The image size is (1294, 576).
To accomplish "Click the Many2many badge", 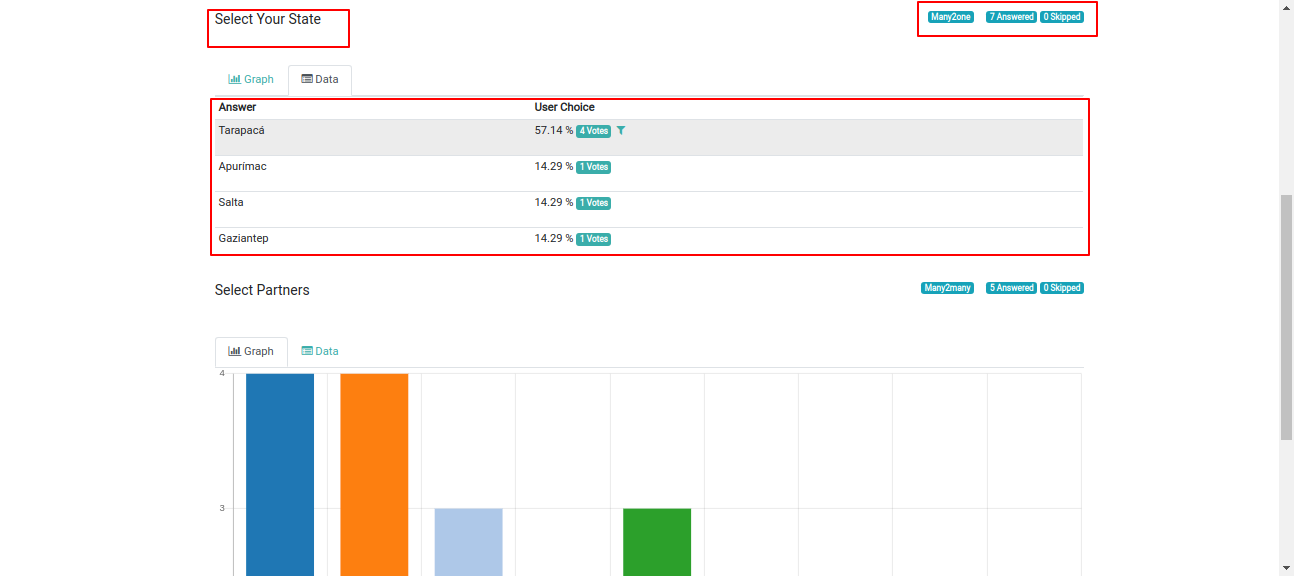I will point(947,288).
